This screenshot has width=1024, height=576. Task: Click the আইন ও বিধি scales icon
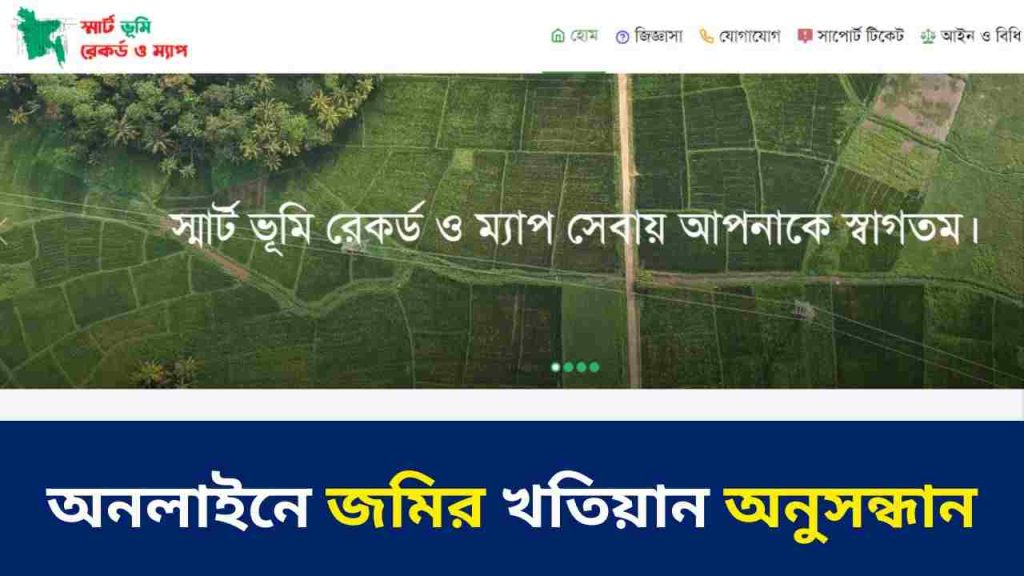click(927, 37)
